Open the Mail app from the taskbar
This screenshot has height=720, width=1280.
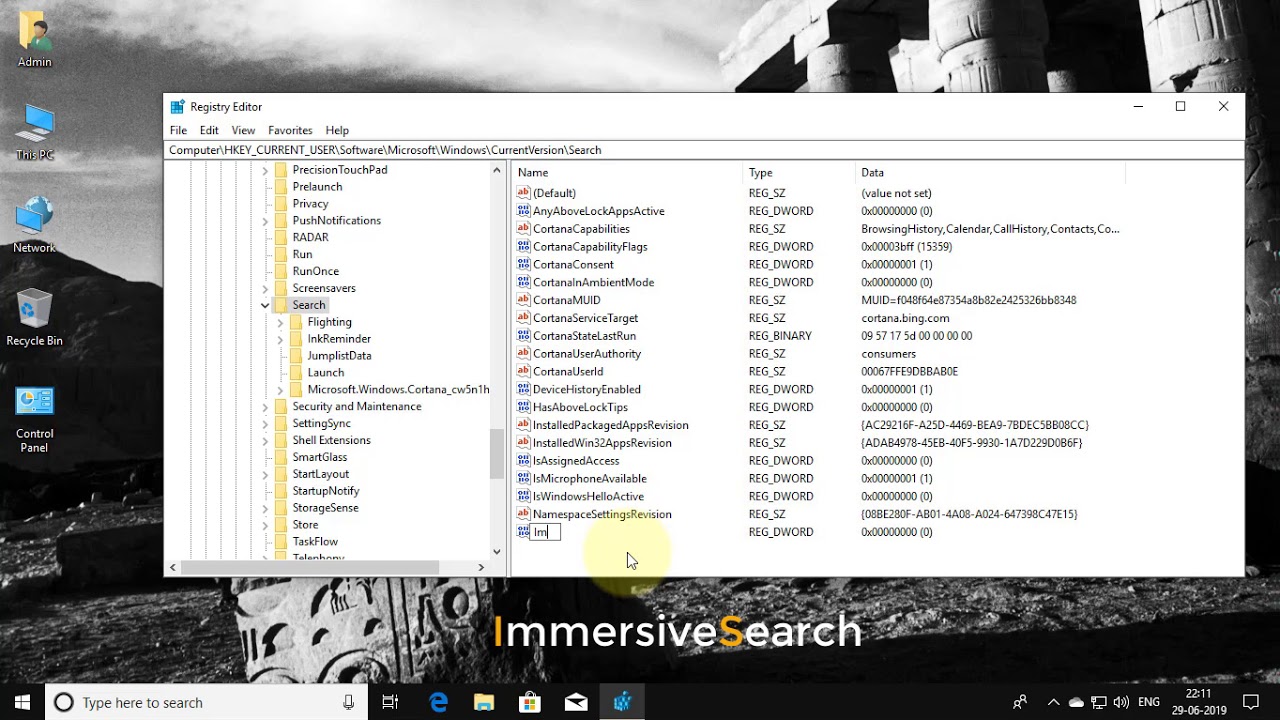(x=576, y=702)
